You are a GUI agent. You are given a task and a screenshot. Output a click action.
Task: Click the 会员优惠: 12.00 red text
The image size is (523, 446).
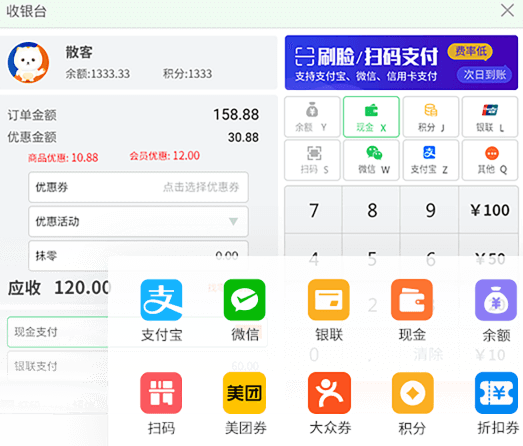[x=165, y=156]
